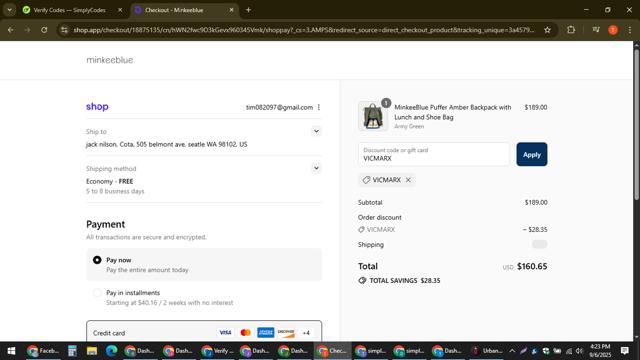Screen dimensions: 640x360
Task: View site information icon in address bar
Action: coord(64,30)
